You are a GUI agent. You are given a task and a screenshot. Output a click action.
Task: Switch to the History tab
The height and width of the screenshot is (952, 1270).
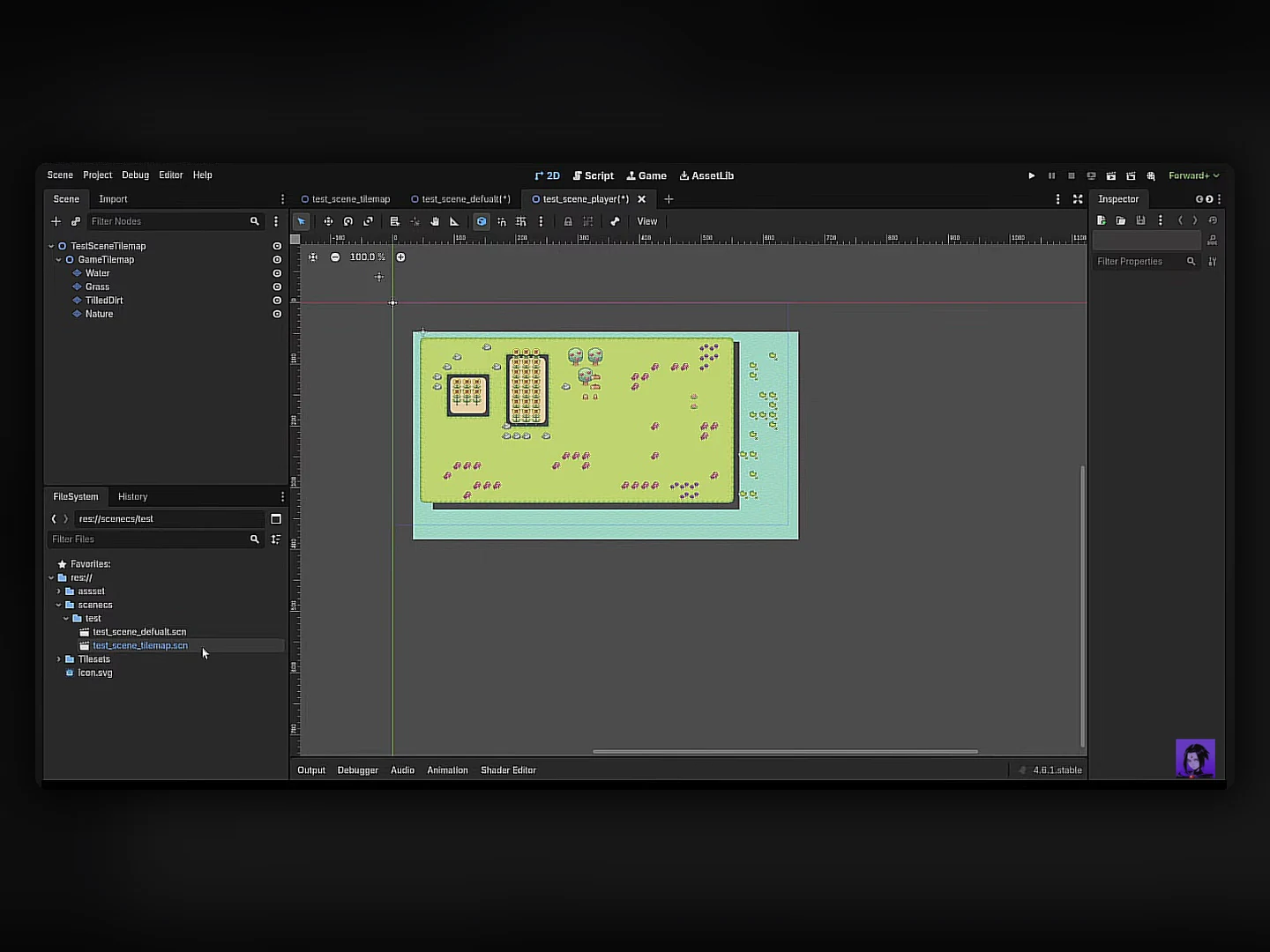tap(132, 496)
